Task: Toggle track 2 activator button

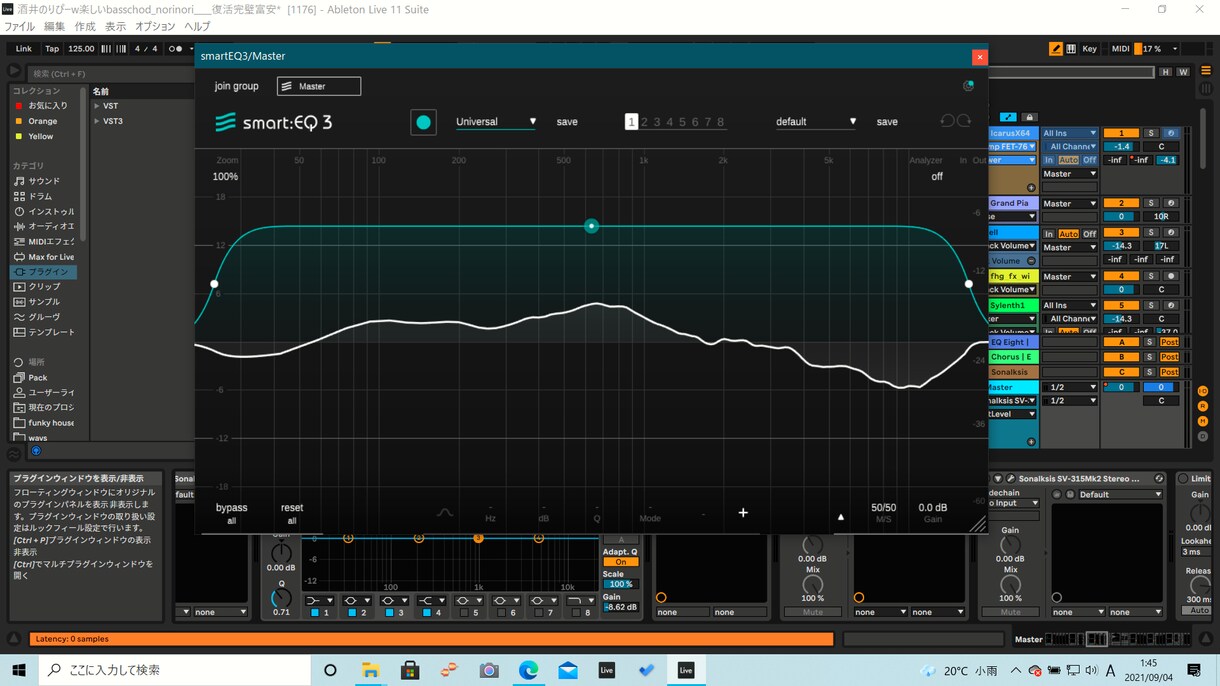Action: pyautogui.click(x=1122, y=203)
